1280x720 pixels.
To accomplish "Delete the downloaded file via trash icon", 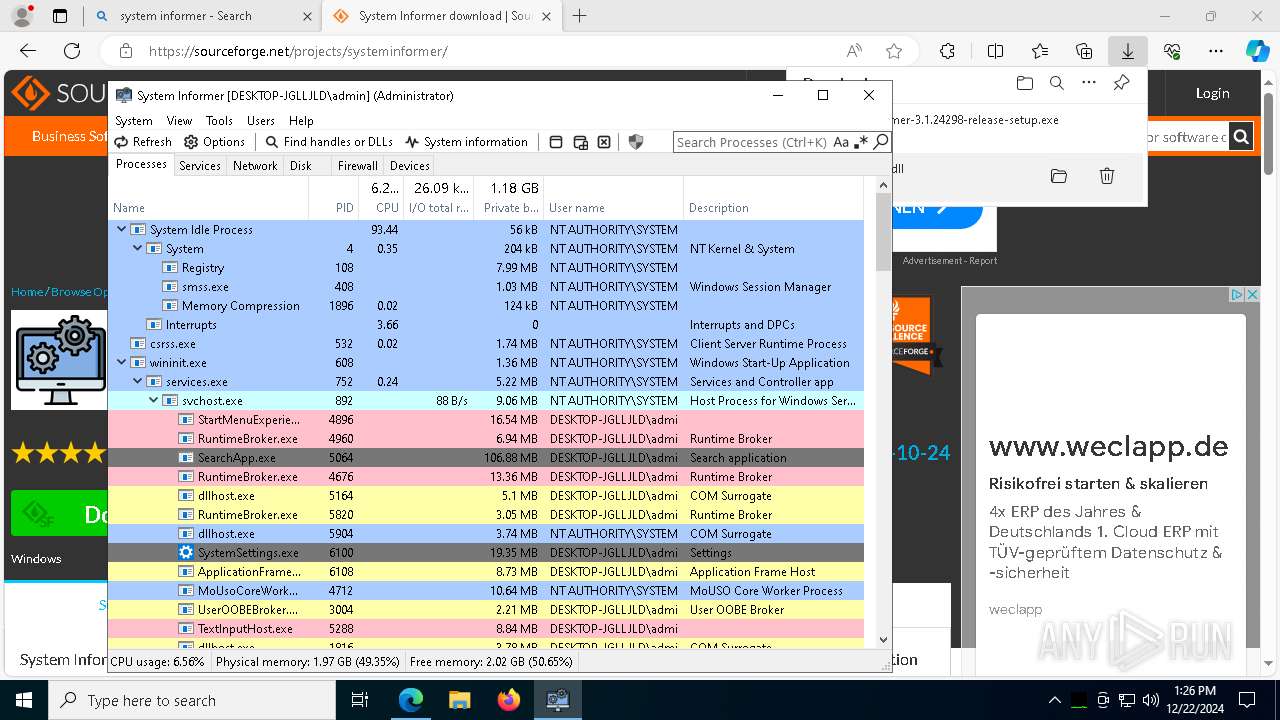I will click(1107, 176).
